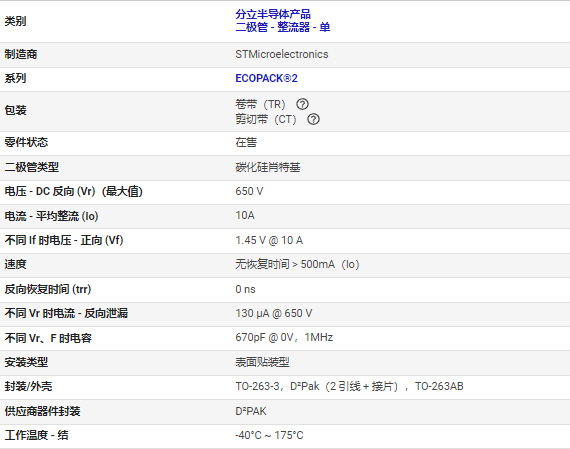
Task: Open the ECOPACK®2 series link
Action: click(266, 78)
